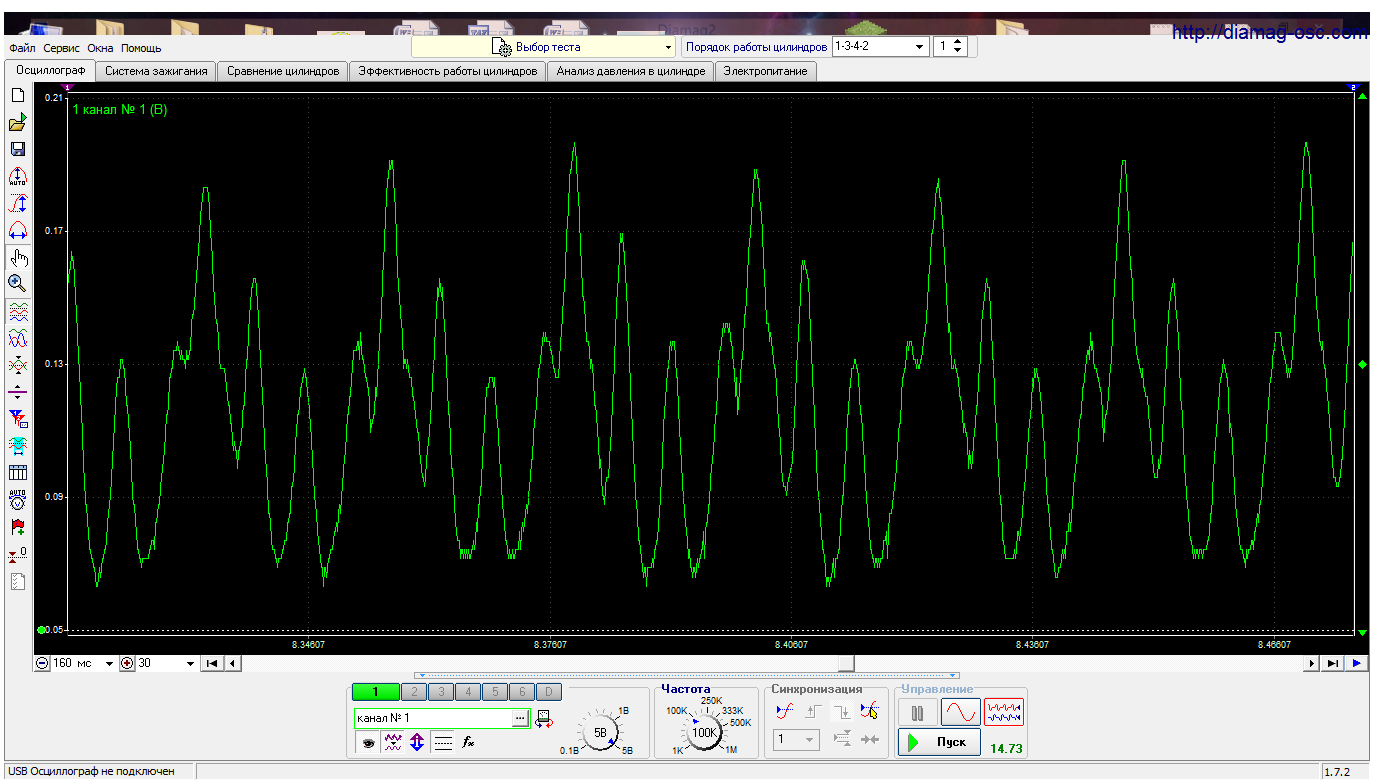Open the zoom value 30 dropdown
The width and height of the screenshot is (1382, 784).
[x=167, y=663]
